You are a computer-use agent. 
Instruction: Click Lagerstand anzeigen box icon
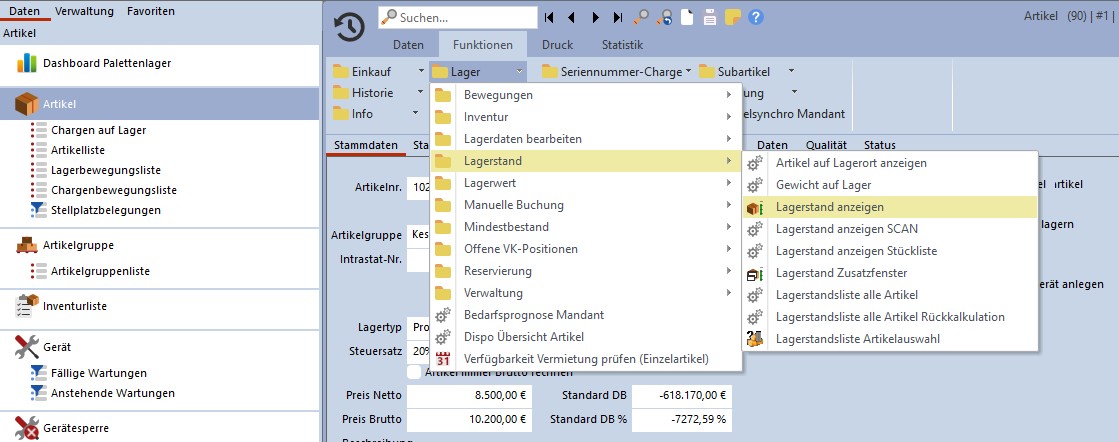[754, 207]
